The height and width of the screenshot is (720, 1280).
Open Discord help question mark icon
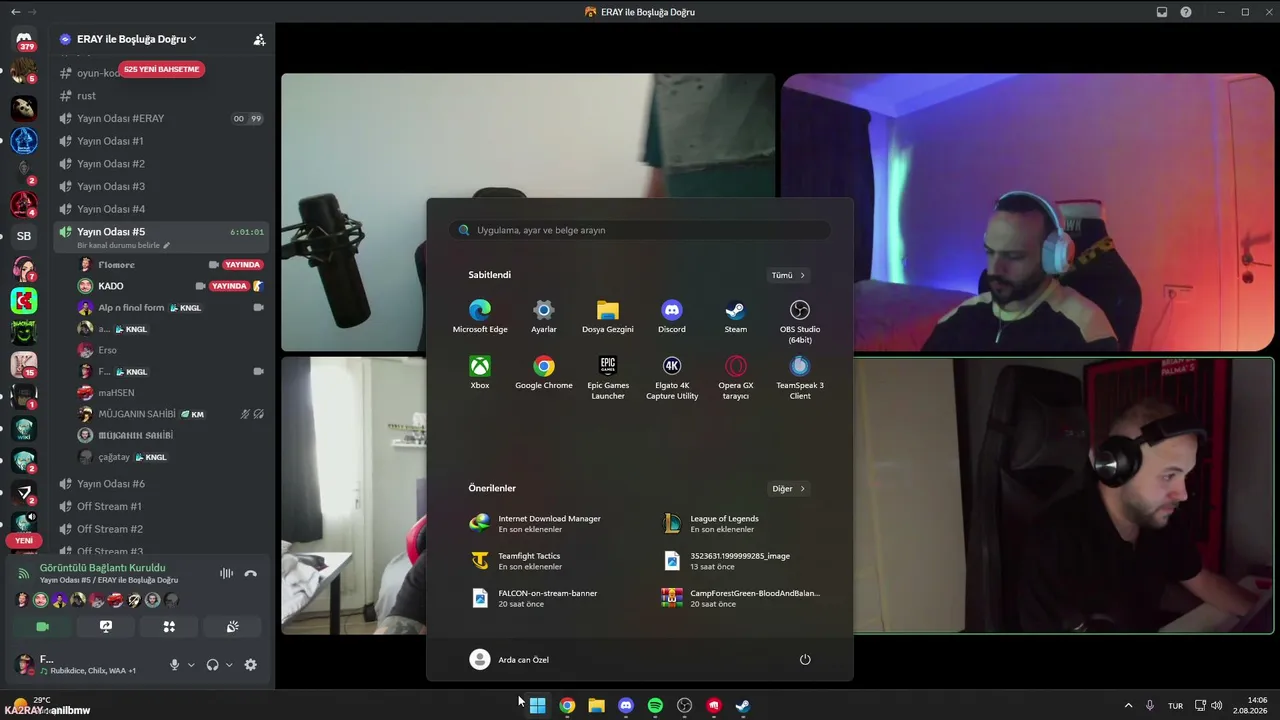[x=1186, y=12]
